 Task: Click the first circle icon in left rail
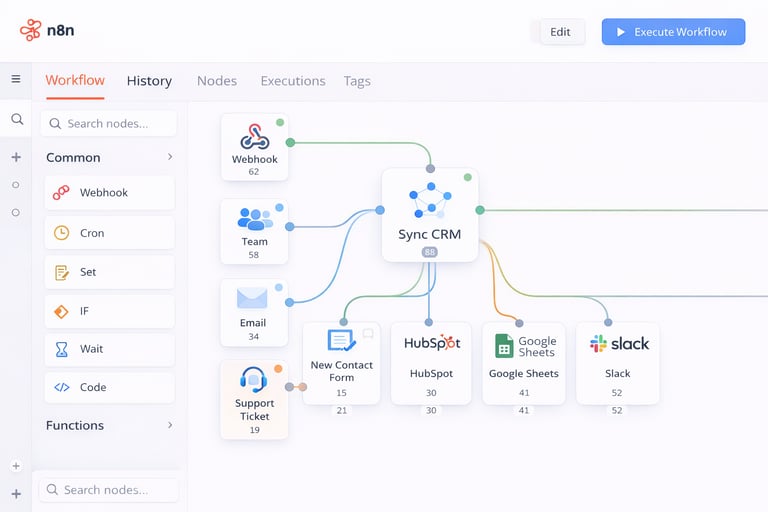click(16, 185)
